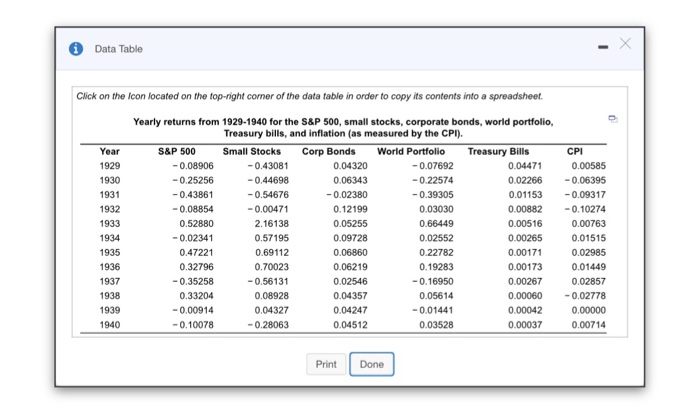Click Small Stocks value -0.28063
The height and width of the screenshot is (418, 700).
point(268,325)
